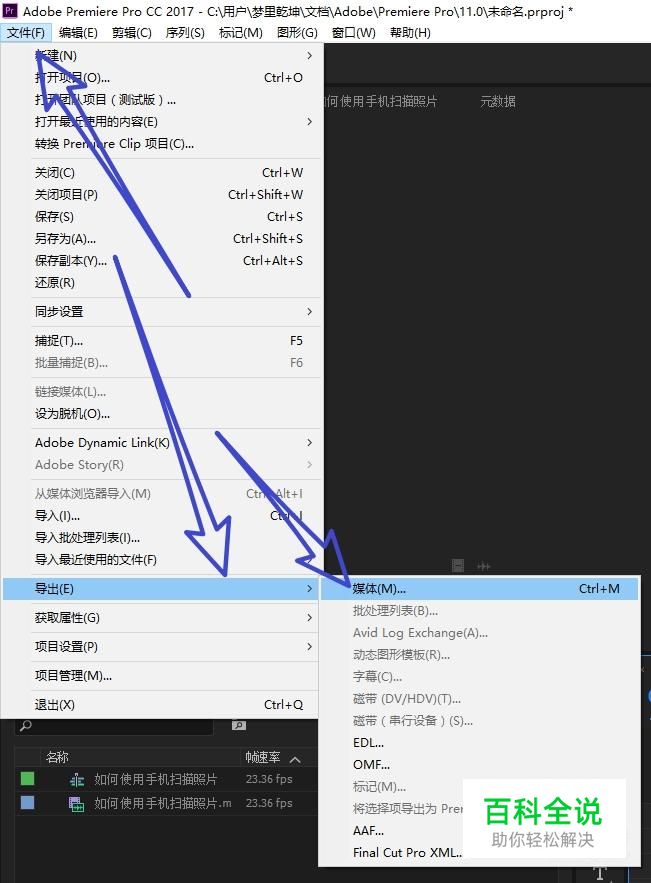Viewport: 651px width, 883px height.
Task: Choose 保存副本(Y)... menu item
Action: pyautogui.click(x=163, y=260)
